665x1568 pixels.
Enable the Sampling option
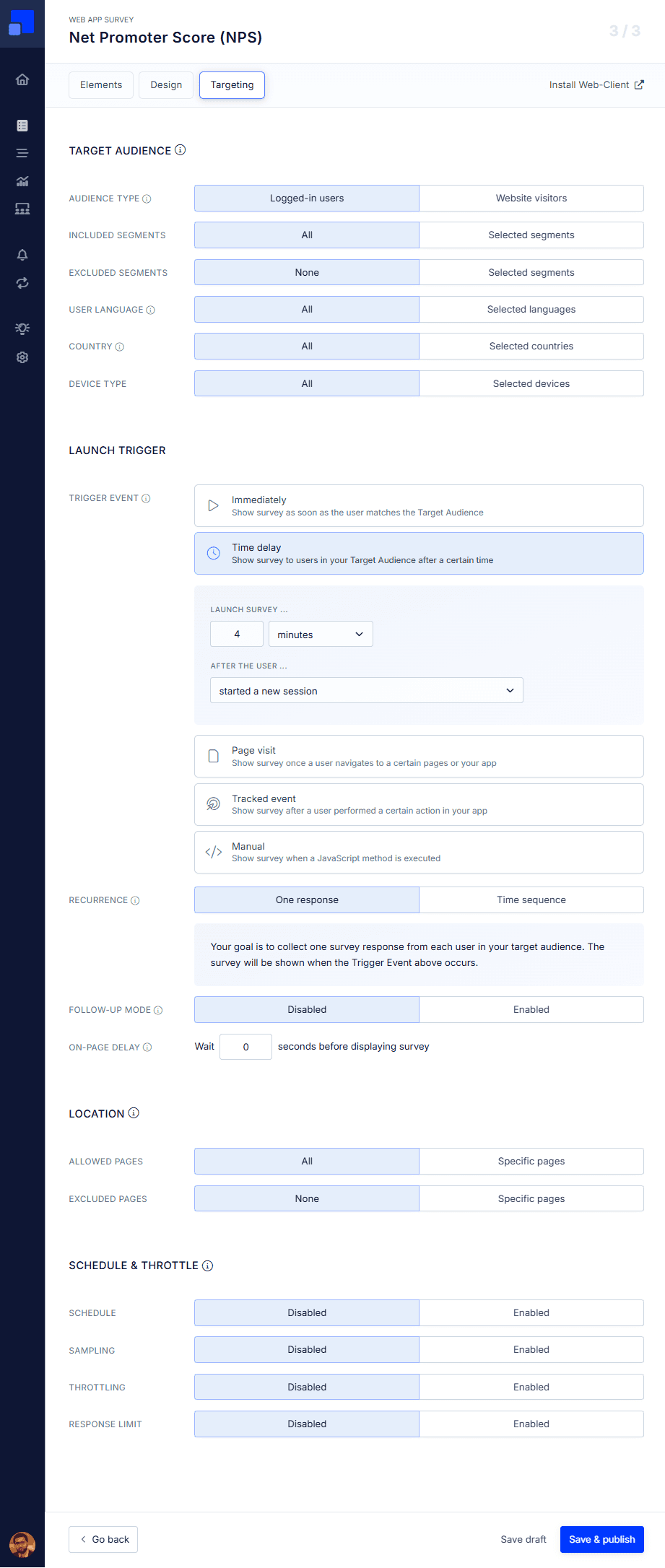click(531, 1350)
